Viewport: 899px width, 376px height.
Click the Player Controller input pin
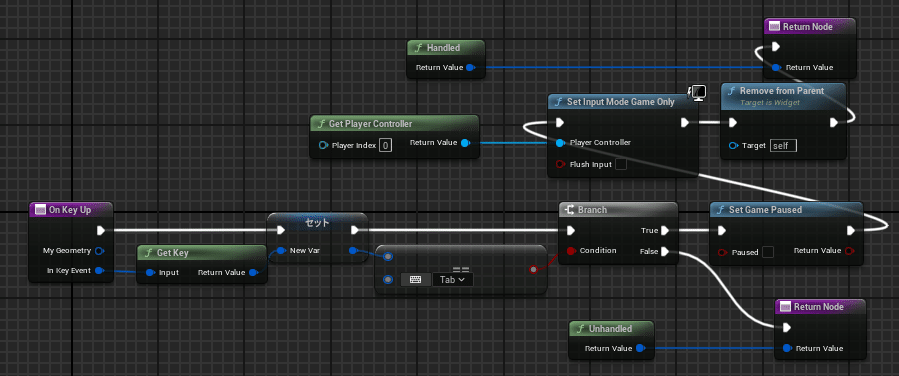pos(560,143)
